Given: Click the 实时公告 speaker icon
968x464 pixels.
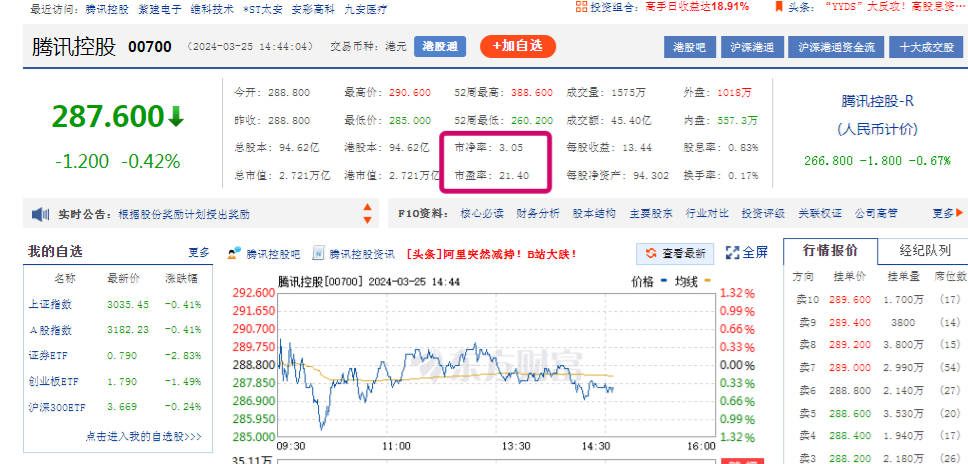Looking at the screenshot, I should 40,215.
